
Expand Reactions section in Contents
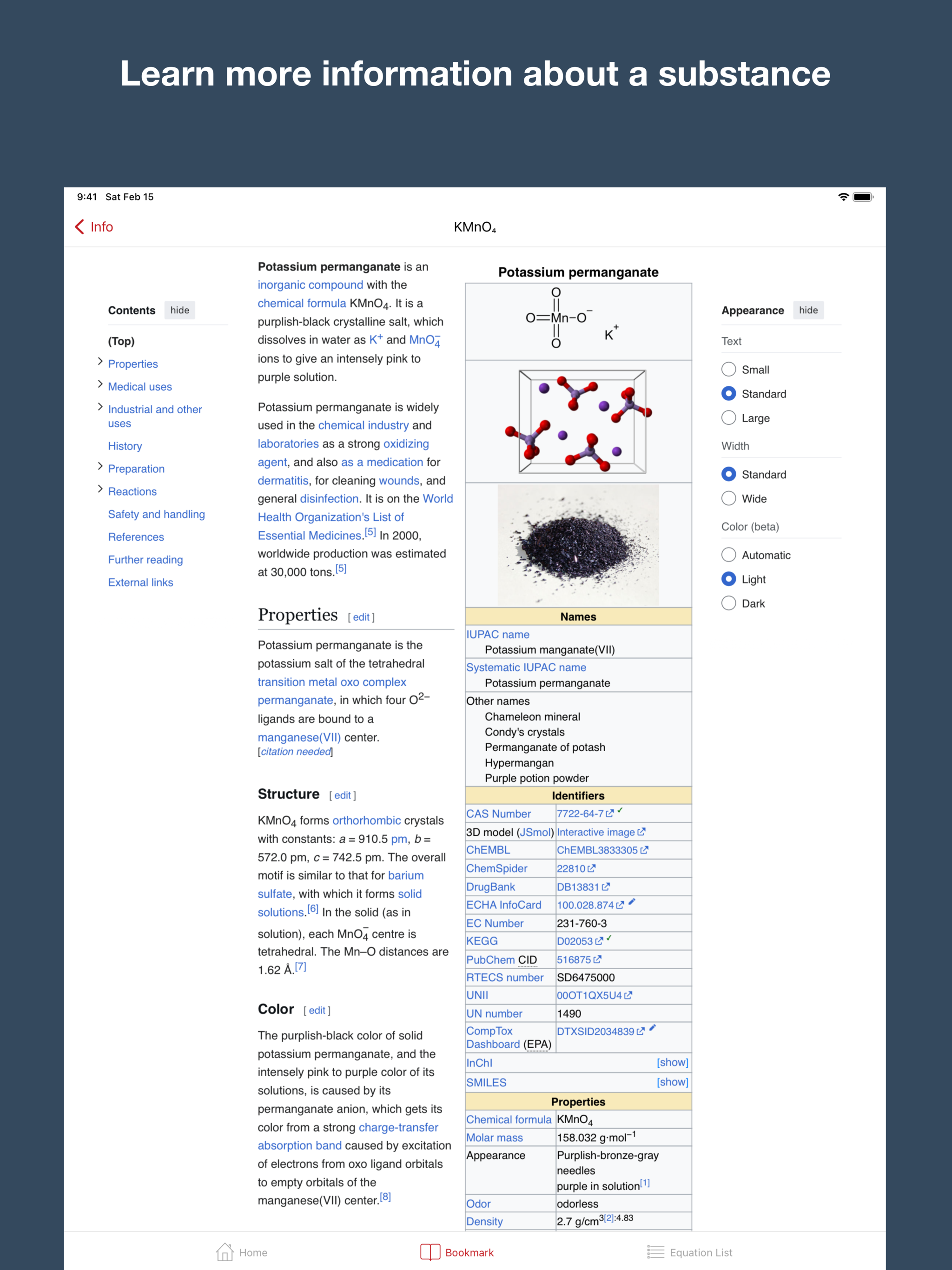[x=100, y=489]
